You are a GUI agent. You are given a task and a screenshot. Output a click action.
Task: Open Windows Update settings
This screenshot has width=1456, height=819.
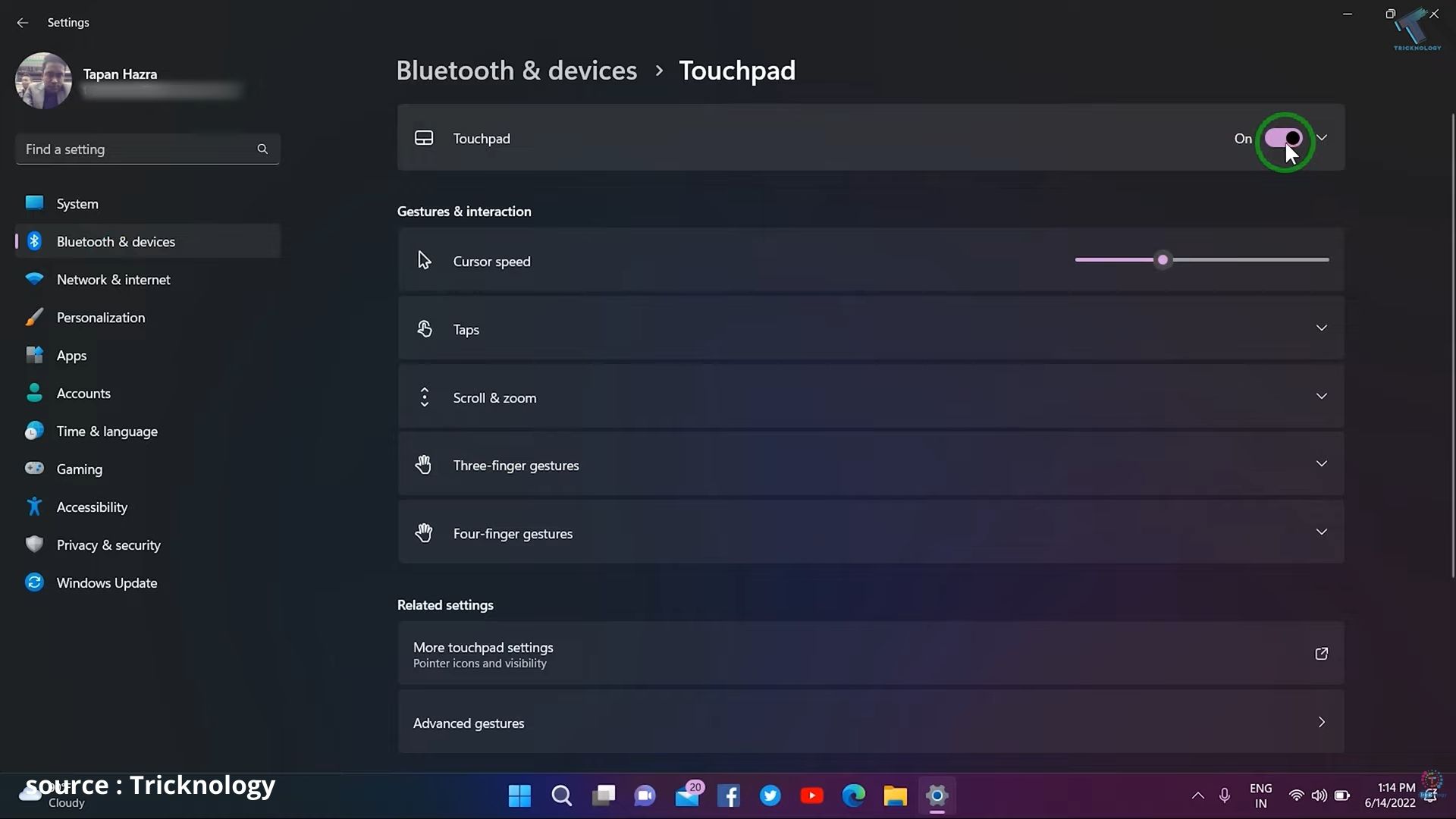click(x=148, y=582)
